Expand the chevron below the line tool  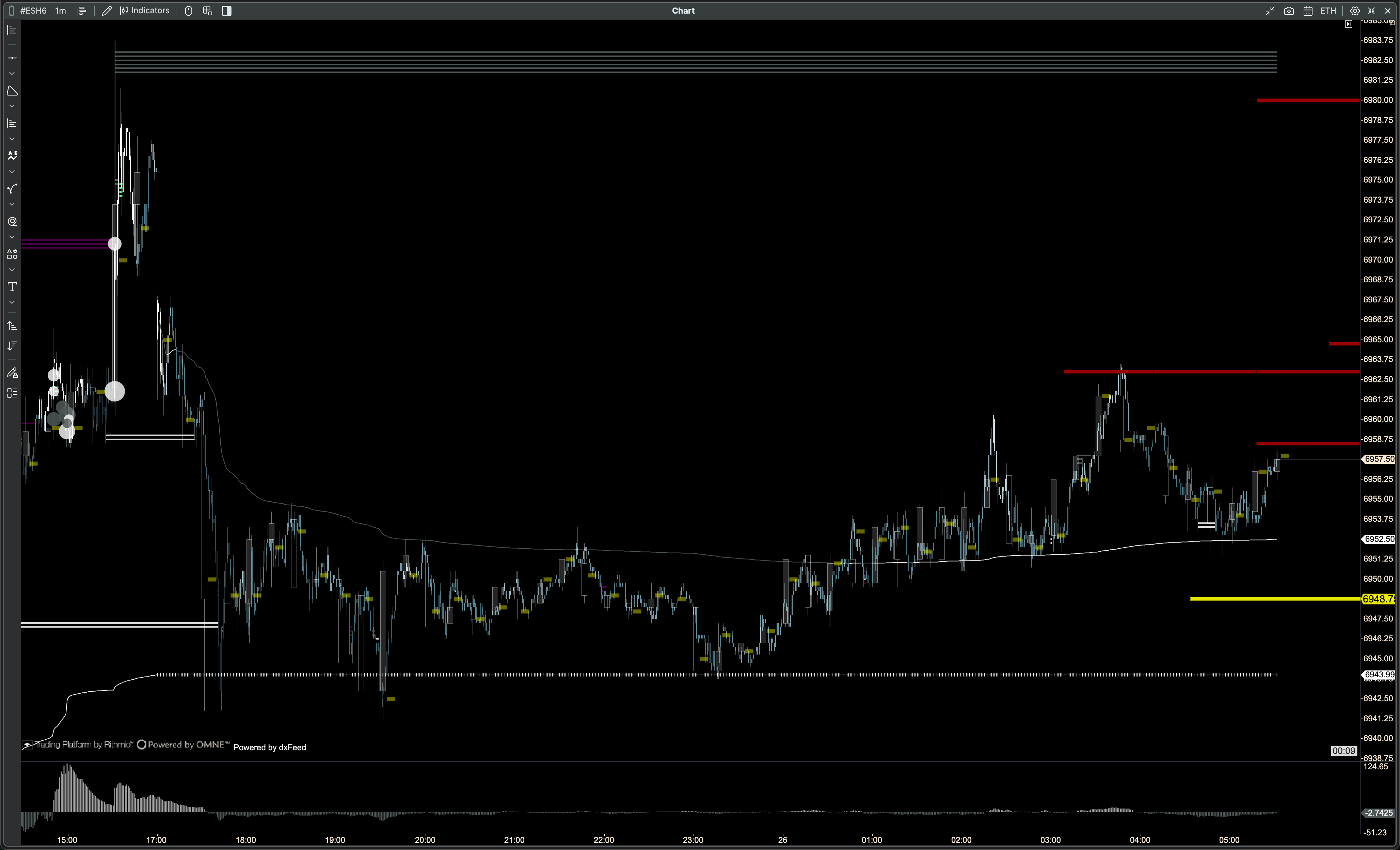coord(12,74)
